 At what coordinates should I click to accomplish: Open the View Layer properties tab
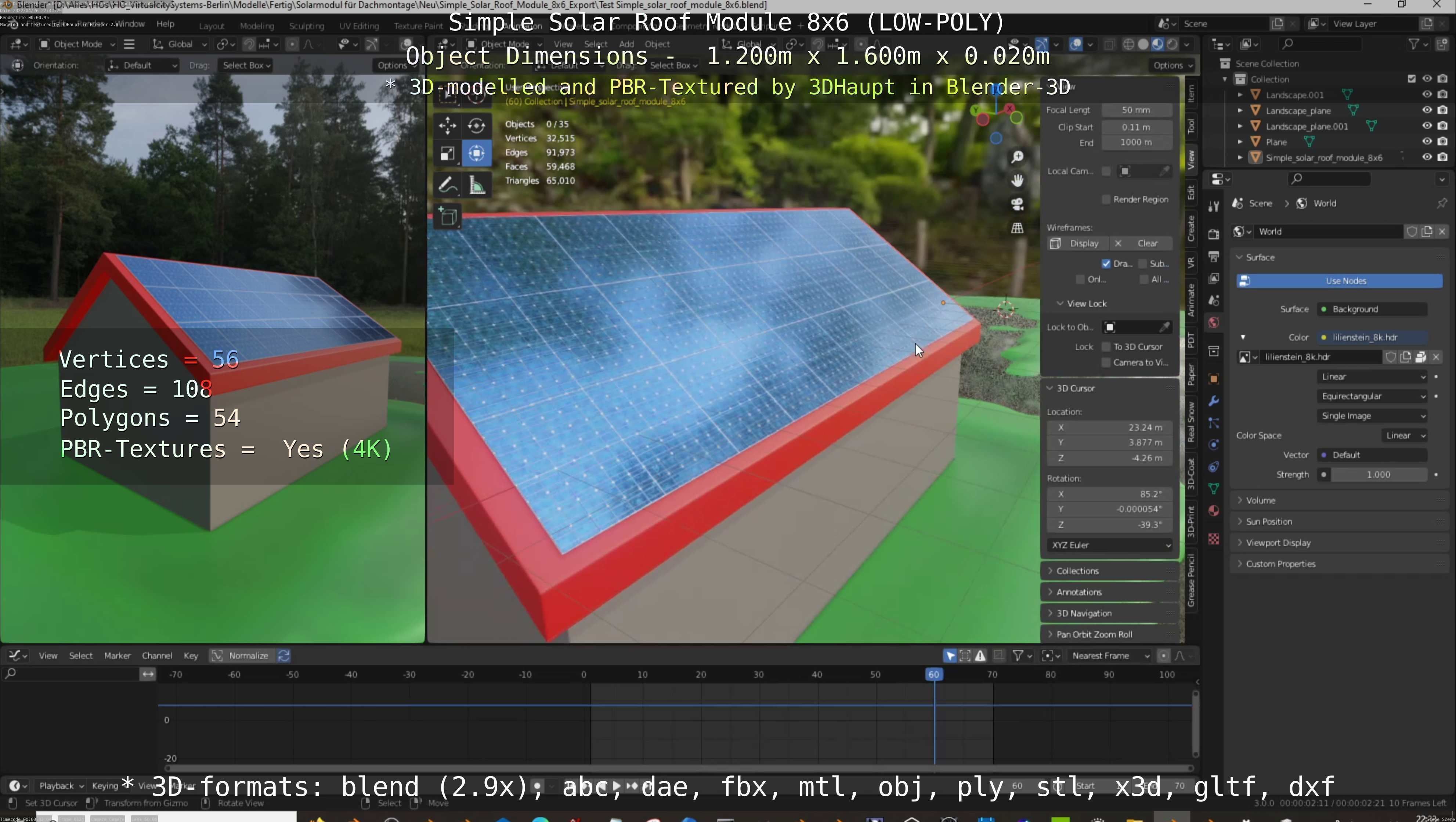tap(1214, 278)
